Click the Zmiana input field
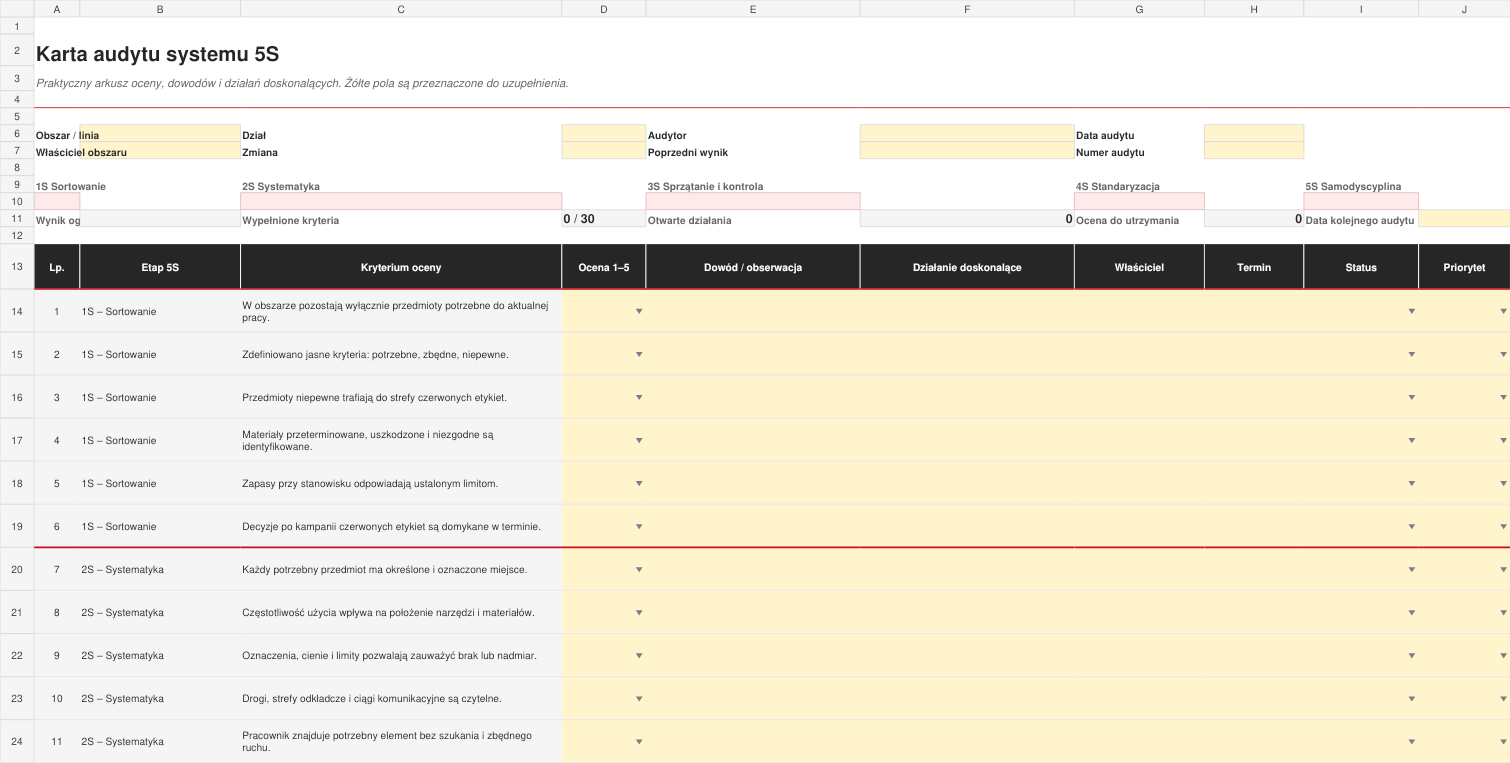 coord(604,151)
